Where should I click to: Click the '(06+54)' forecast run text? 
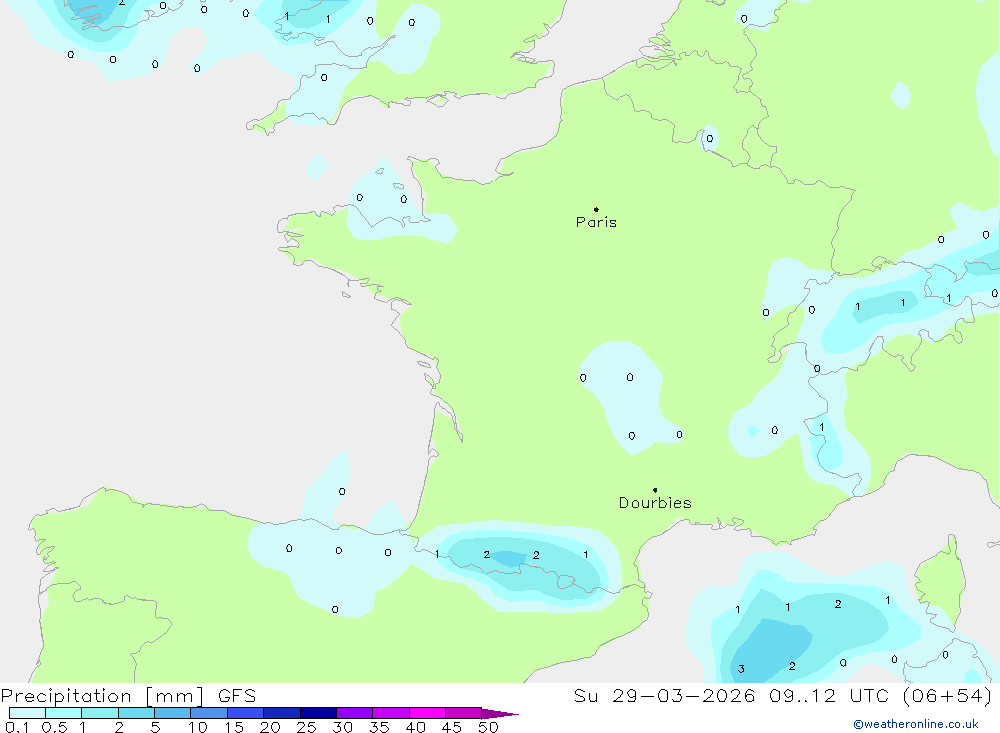coord(948,696)
